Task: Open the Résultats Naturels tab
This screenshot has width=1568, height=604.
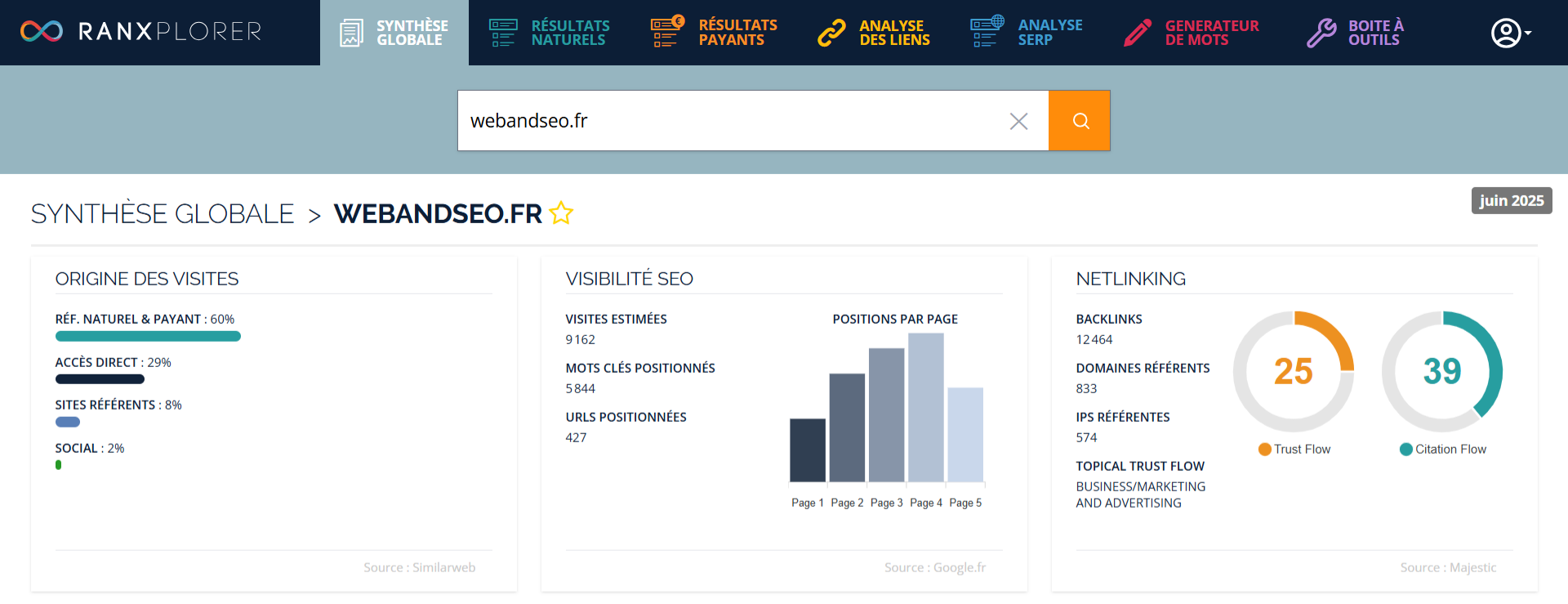Action: (x=550, y=33)
